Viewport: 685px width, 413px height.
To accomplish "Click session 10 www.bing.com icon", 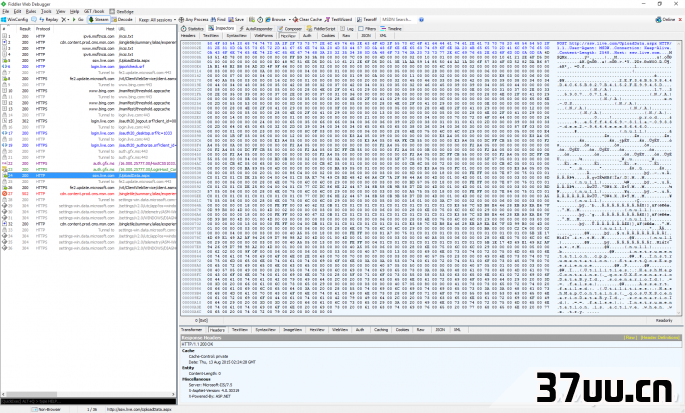I will 4,91.
